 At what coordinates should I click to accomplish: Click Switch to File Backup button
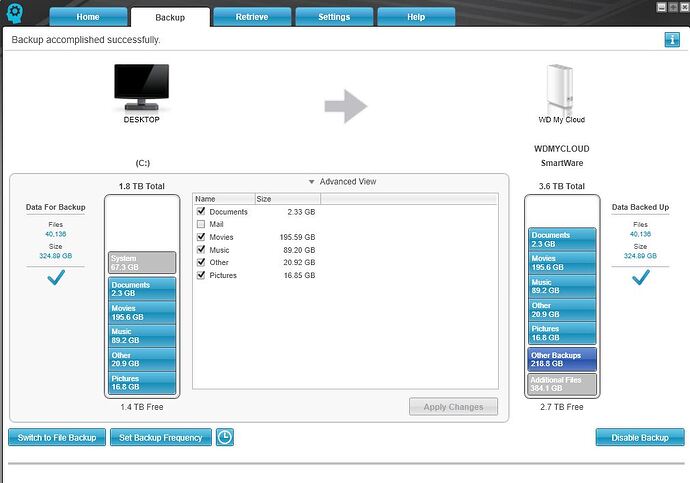click(57, 438)
